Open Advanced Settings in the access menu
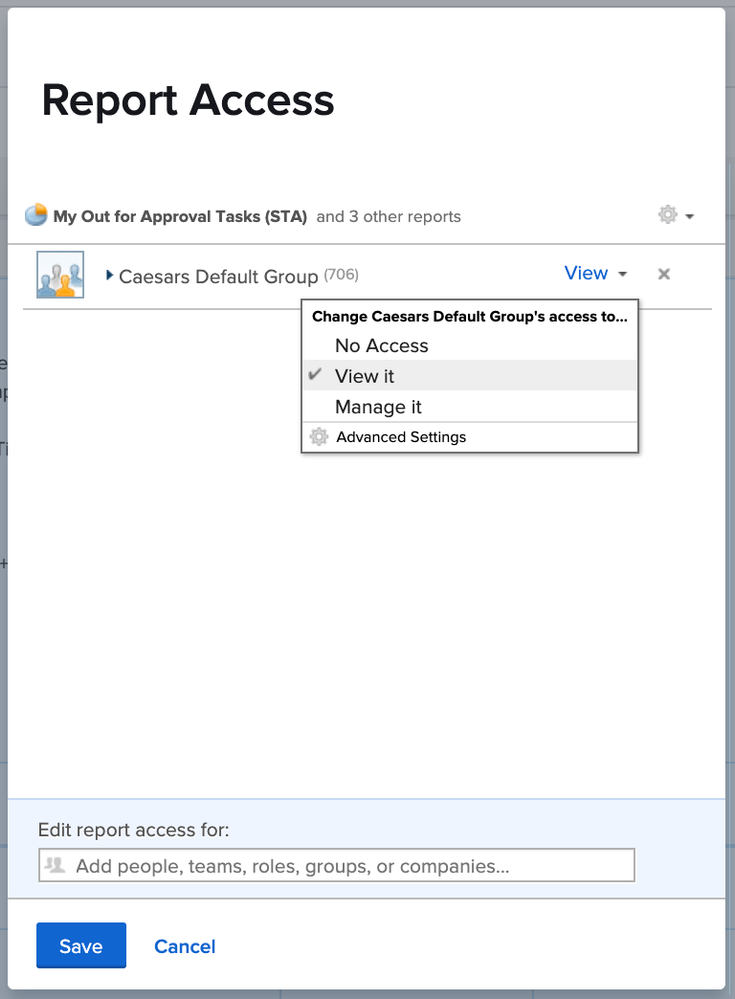 click(401, 437)
